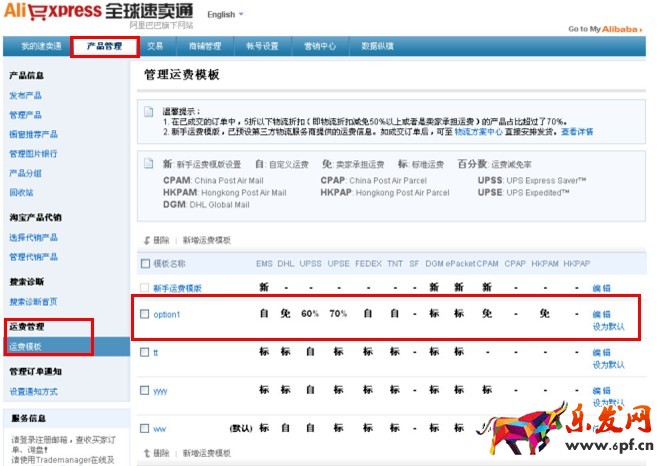The height and width of the screenshot is (466, 664).
Task: Click the 70% UPSE value in option1
Action: pos(338,313)
